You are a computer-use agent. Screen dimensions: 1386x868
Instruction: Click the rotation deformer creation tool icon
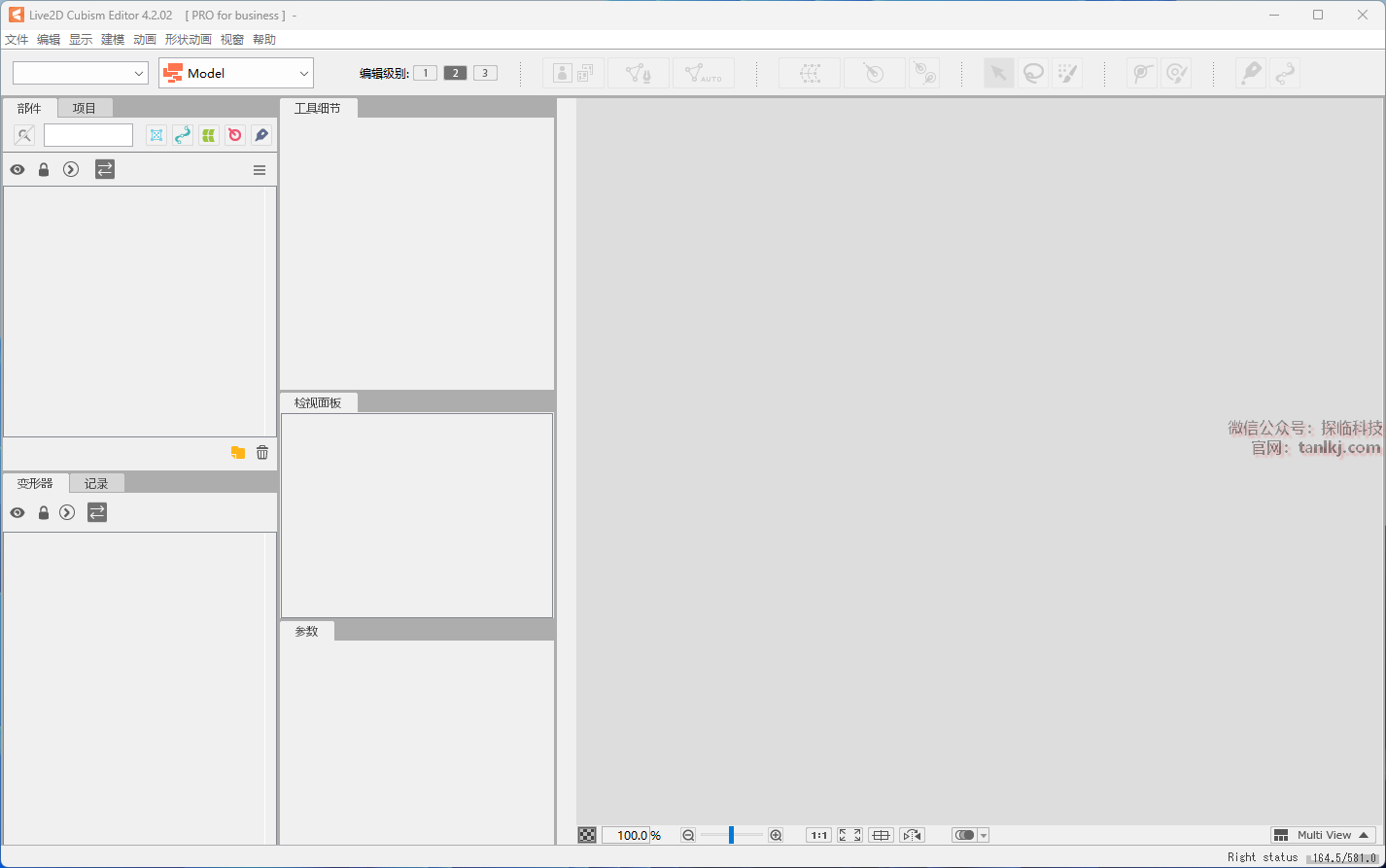click(x=924, y=73)
